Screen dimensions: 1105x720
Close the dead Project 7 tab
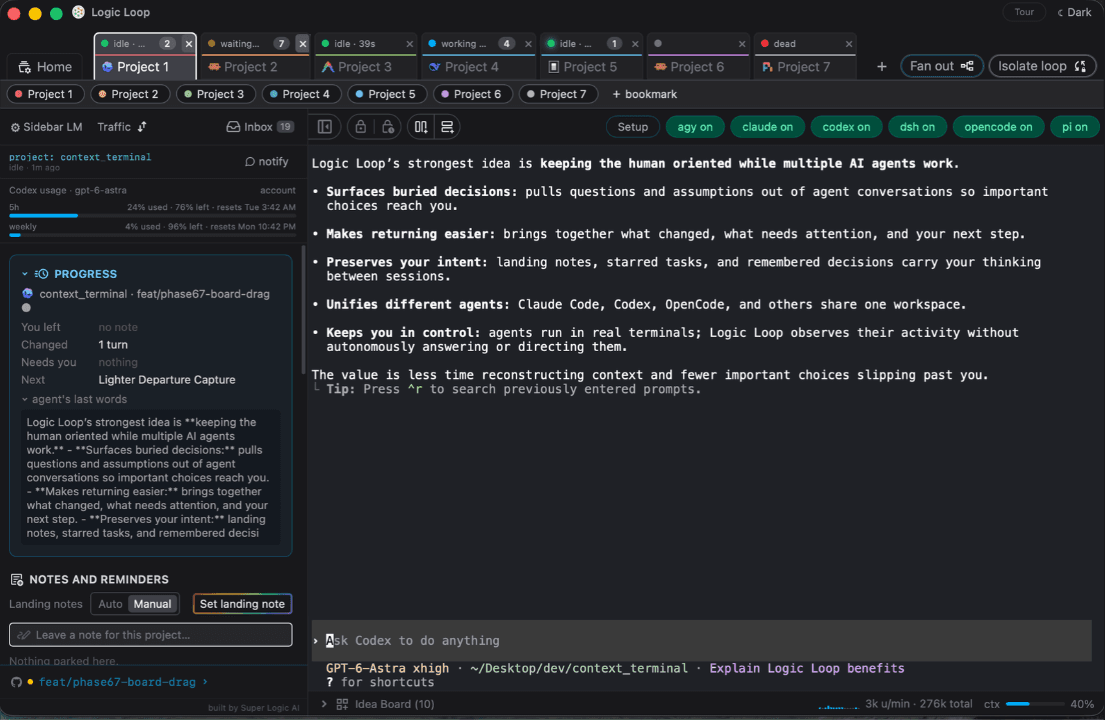[848, 44]
